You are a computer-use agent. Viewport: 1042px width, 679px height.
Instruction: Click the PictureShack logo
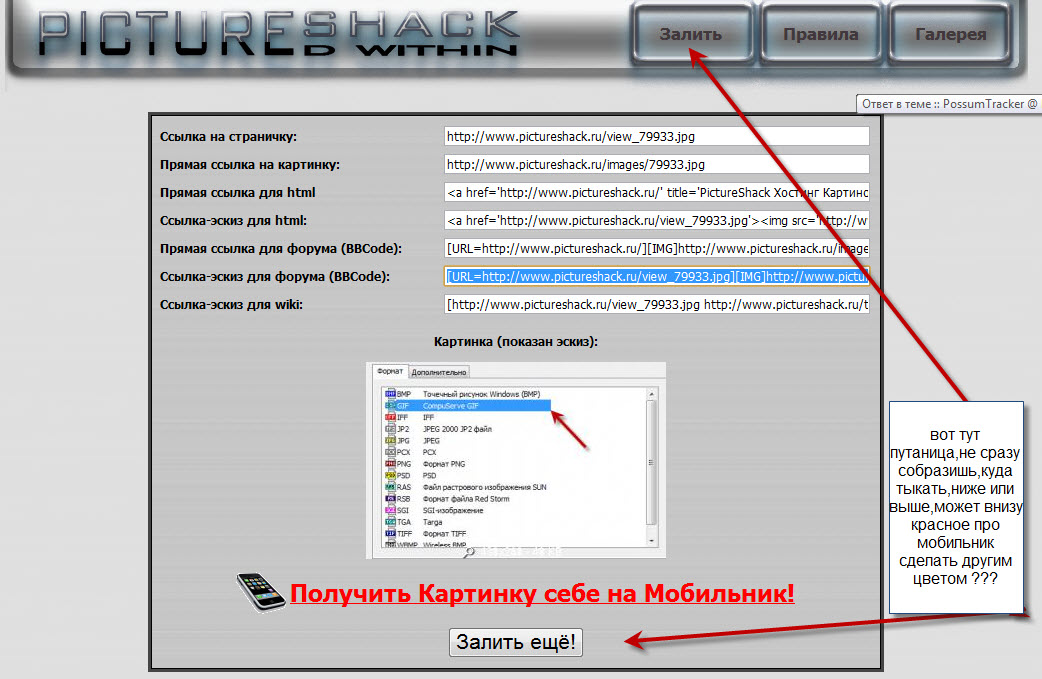click(278, 33)
